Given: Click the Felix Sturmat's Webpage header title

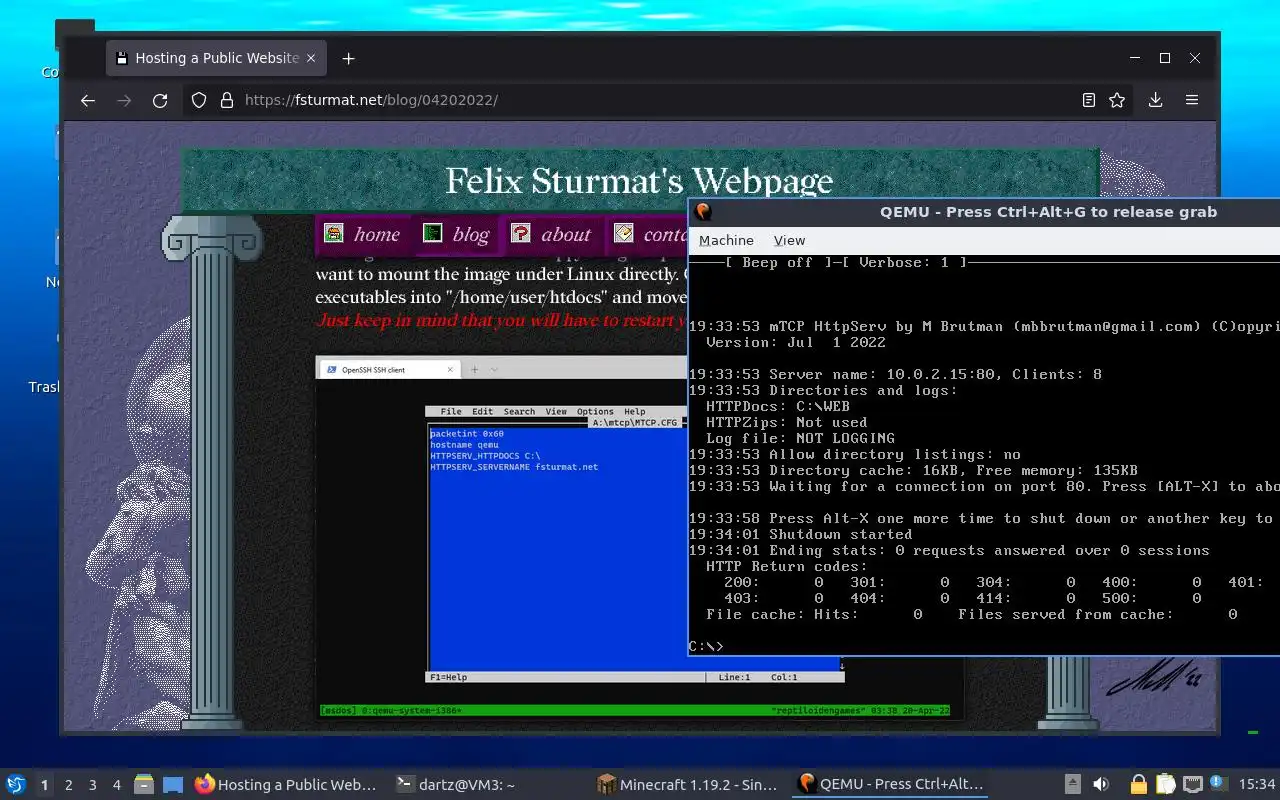Looking at the screenshot, I should click(639, 181).
